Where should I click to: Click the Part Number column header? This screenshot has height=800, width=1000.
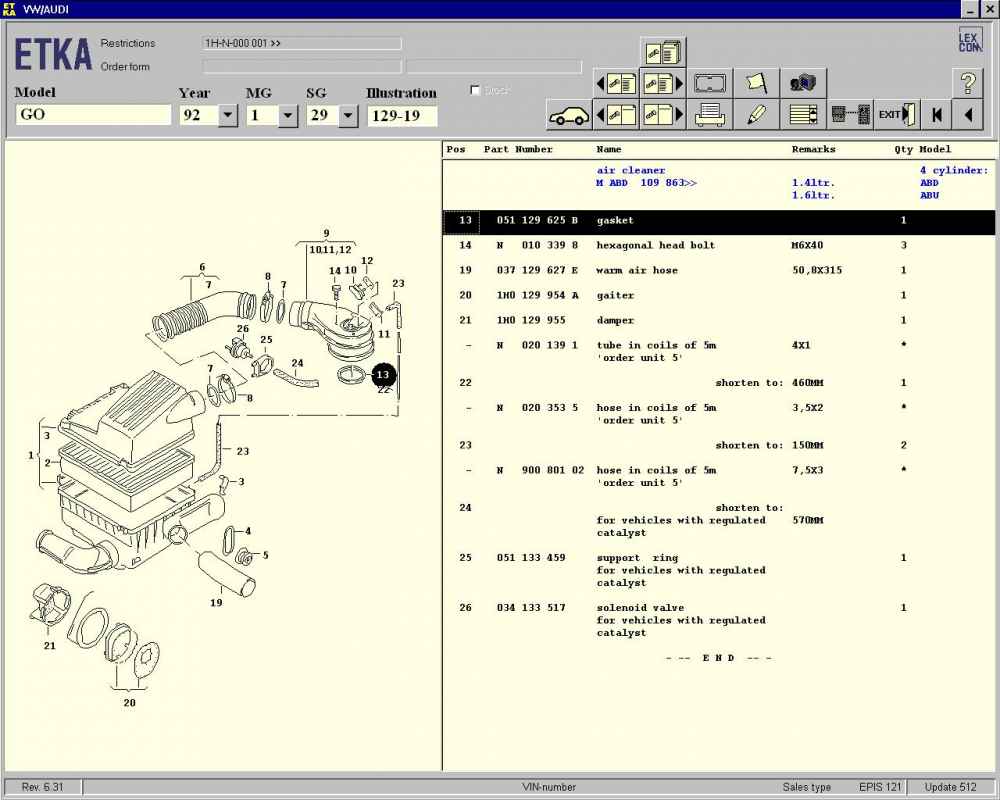(518, 149)
